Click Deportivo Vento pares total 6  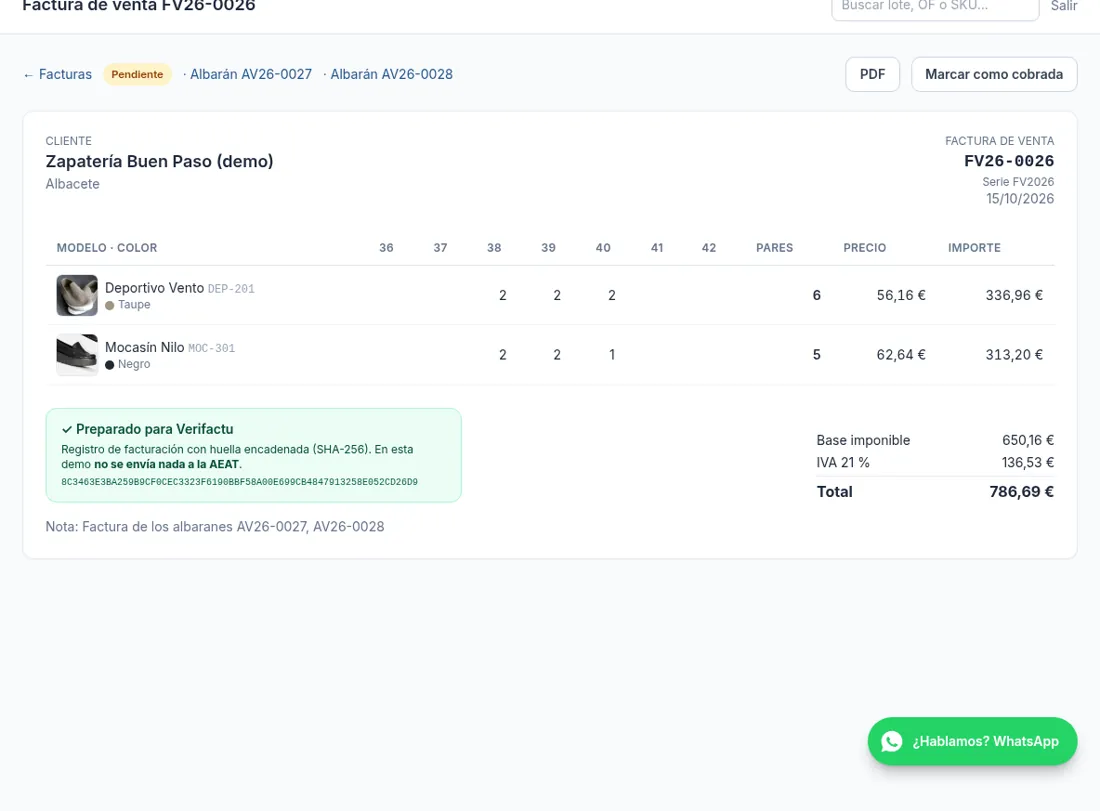(817, 295)
